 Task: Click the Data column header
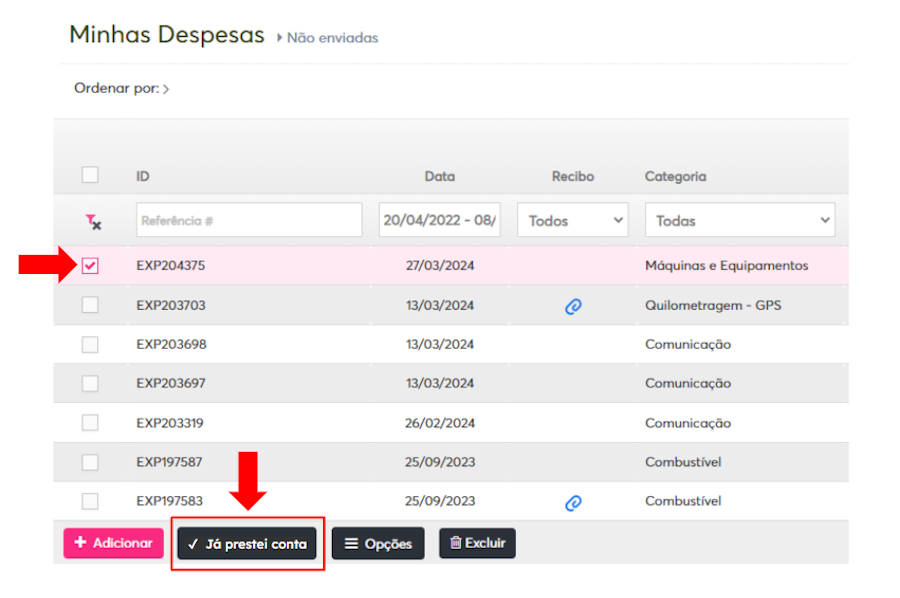tap(440, 176)
